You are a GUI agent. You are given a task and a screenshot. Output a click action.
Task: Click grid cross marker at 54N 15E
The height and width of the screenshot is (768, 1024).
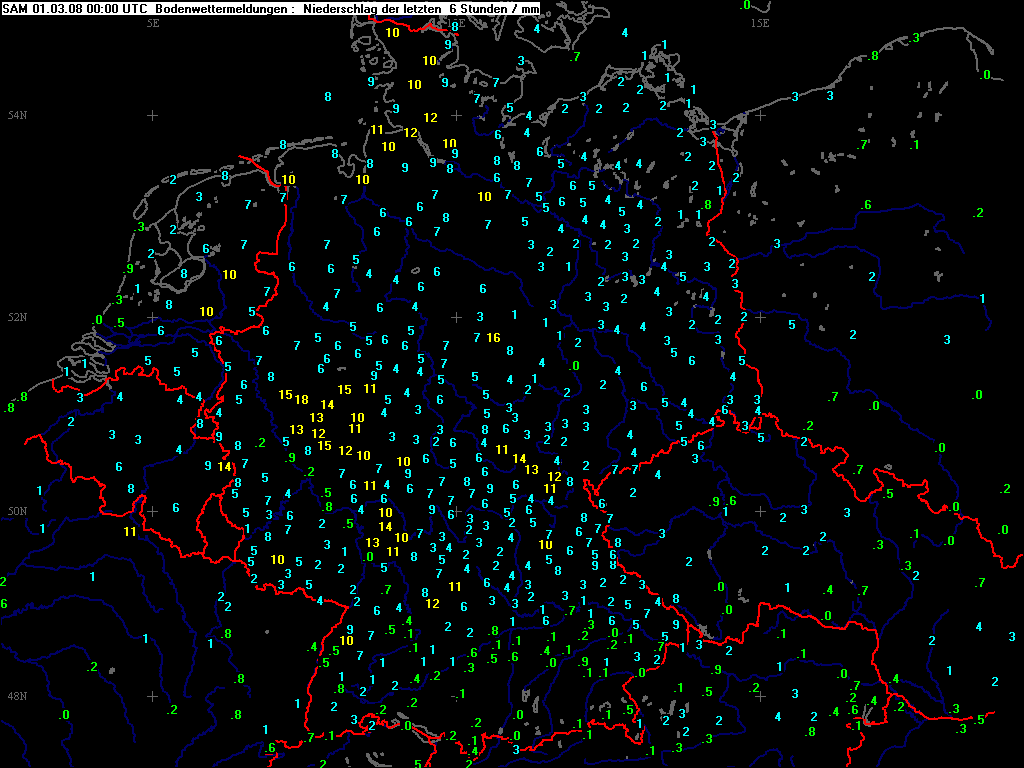tap(760, 116)
